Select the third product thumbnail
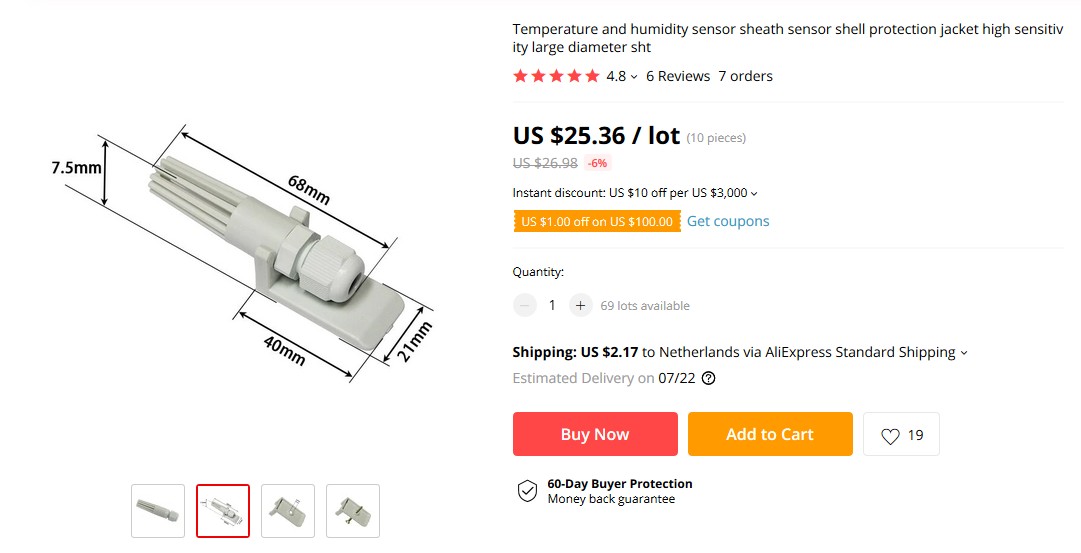 click(288, 510)
